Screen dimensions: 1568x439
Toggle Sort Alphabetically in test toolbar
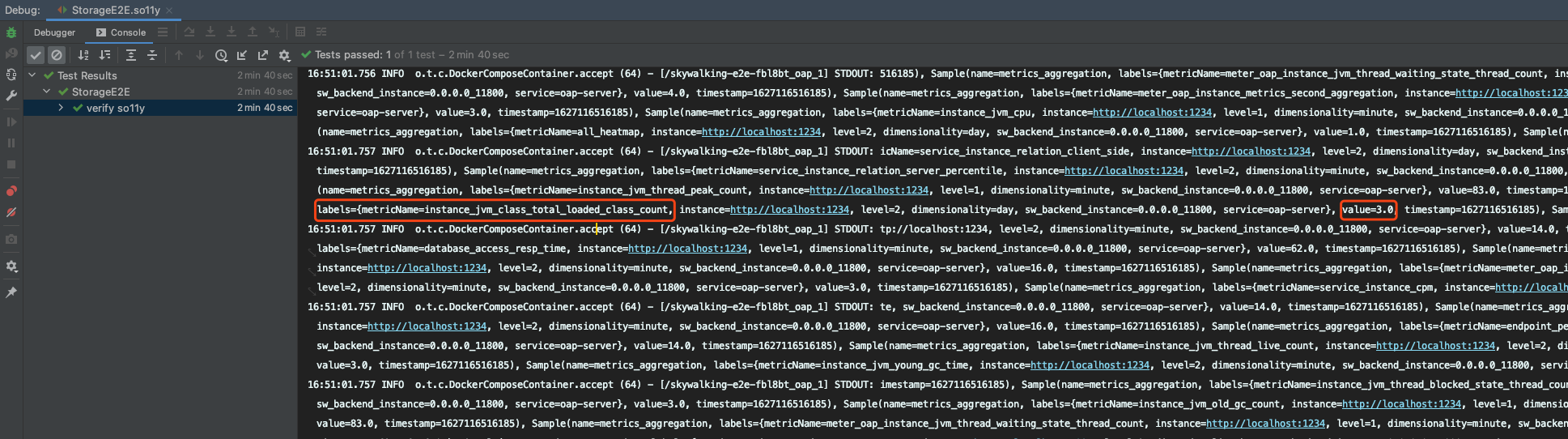[x=83, y=55]
